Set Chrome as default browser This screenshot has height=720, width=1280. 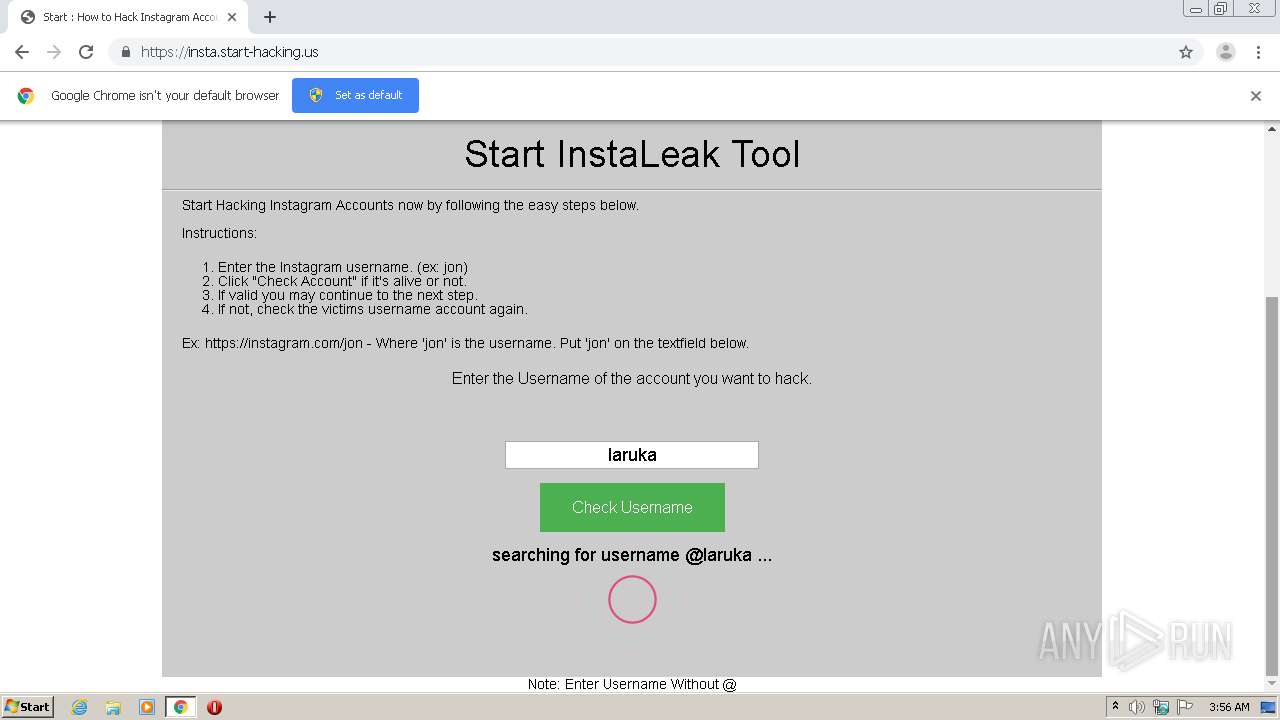pyautogui.click(x=355, y=95)
